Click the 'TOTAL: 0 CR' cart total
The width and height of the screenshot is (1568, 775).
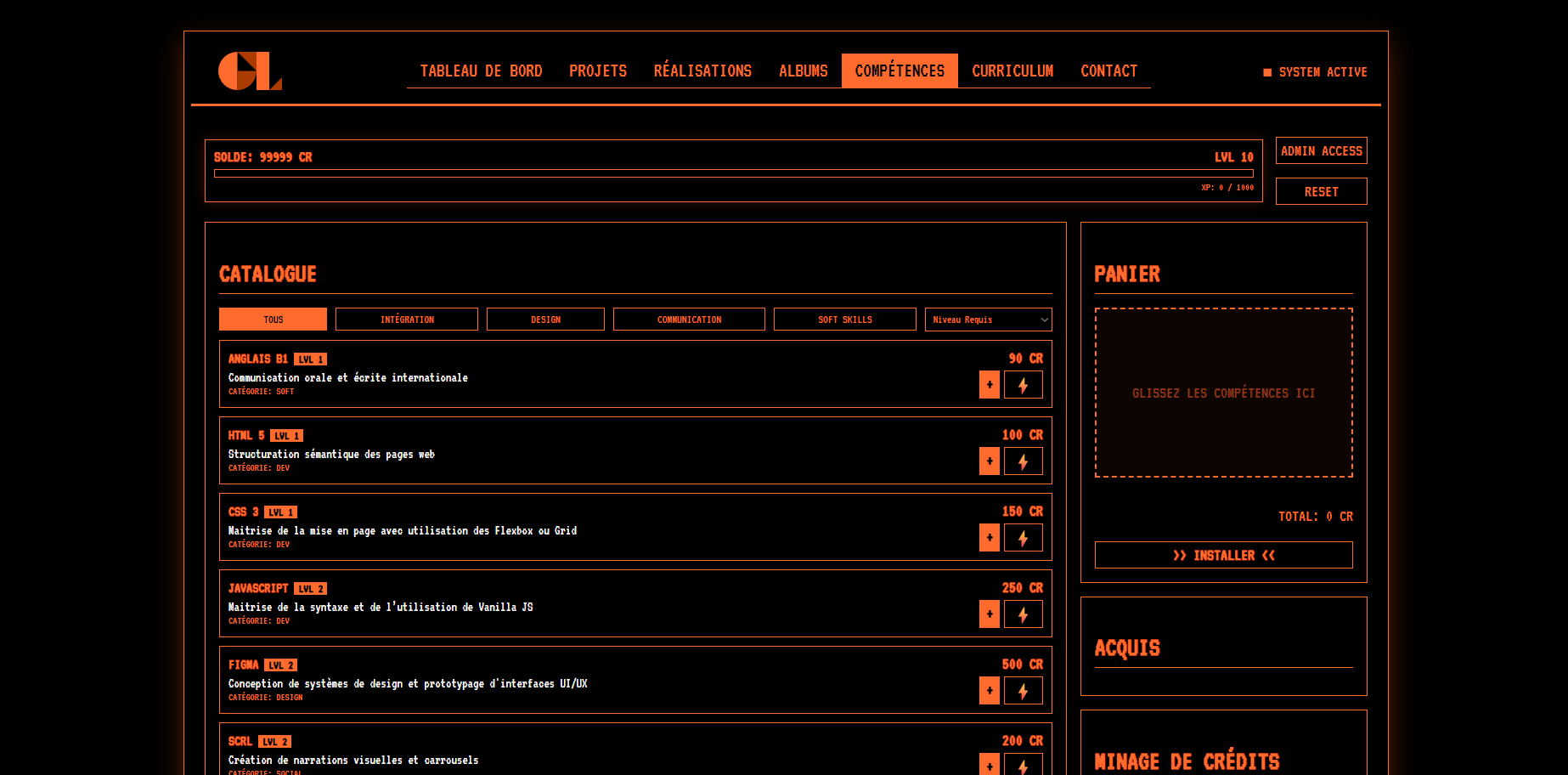point(1316,517)
